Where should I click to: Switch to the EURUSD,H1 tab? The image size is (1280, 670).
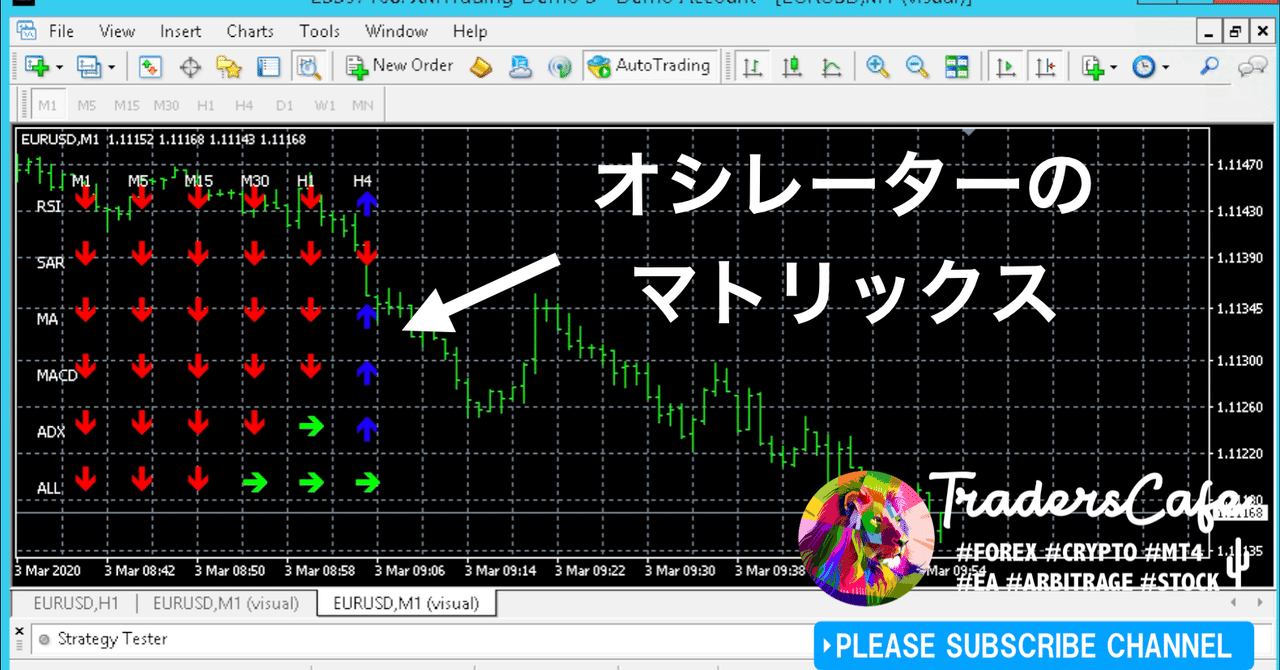(x=75, y=603)
